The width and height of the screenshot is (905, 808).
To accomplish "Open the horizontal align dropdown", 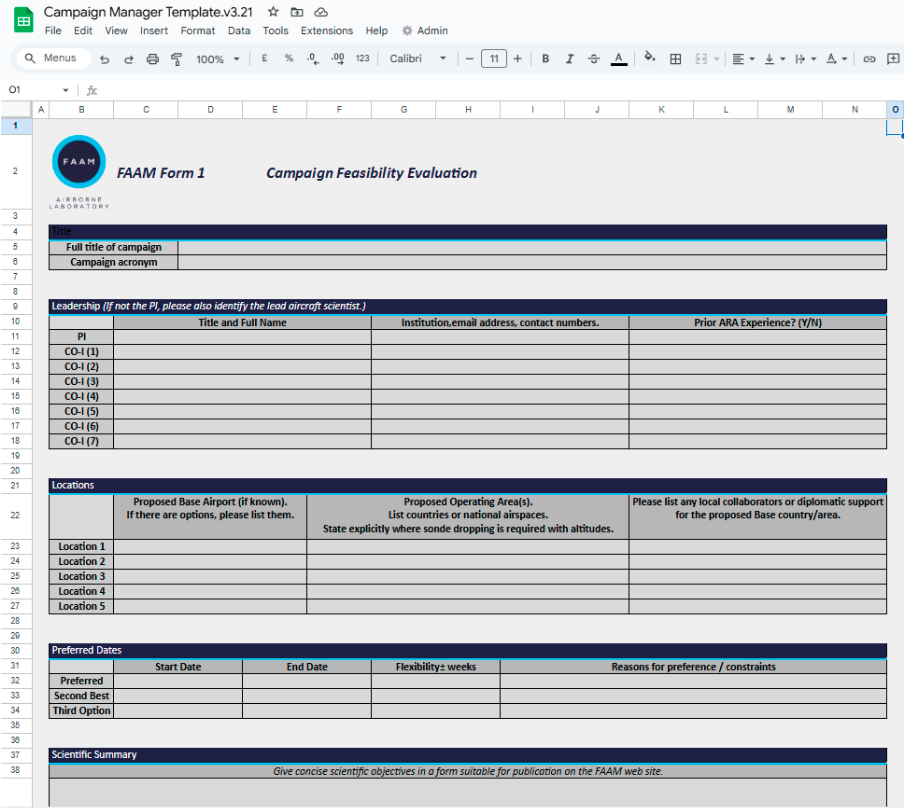I will tap(742, 59).
